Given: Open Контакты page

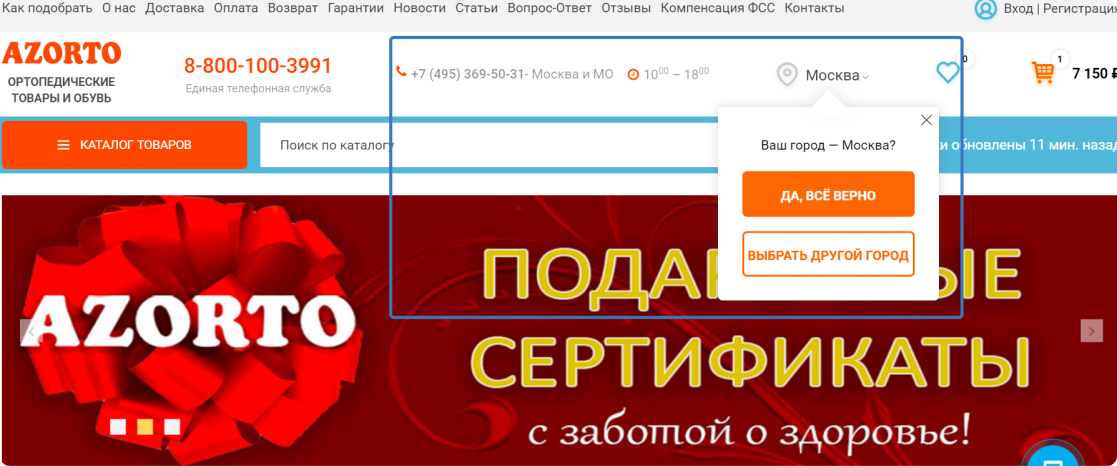Looking at the screenshot, I should click(814, 9).
